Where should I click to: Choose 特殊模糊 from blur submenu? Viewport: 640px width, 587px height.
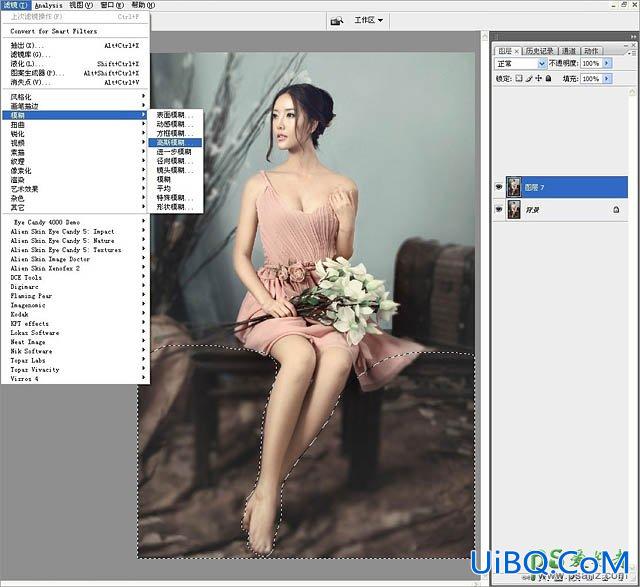(x=175, y=198)
